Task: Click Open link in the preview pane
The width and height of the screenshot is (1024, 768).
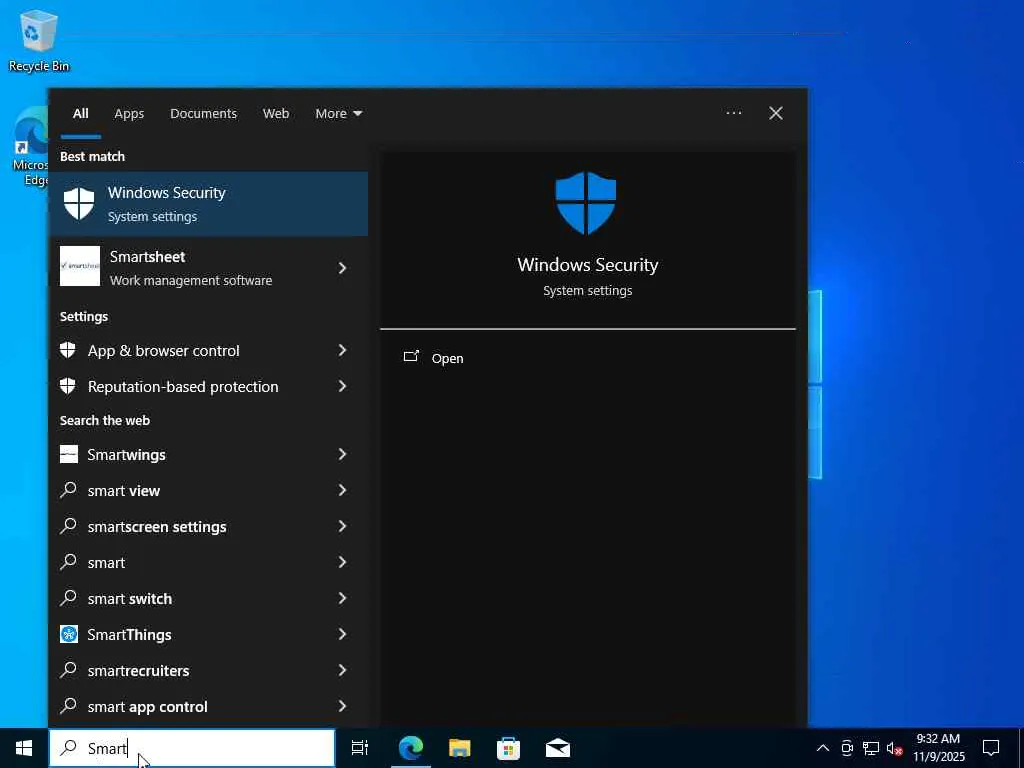Action: [x=447, y=358]
